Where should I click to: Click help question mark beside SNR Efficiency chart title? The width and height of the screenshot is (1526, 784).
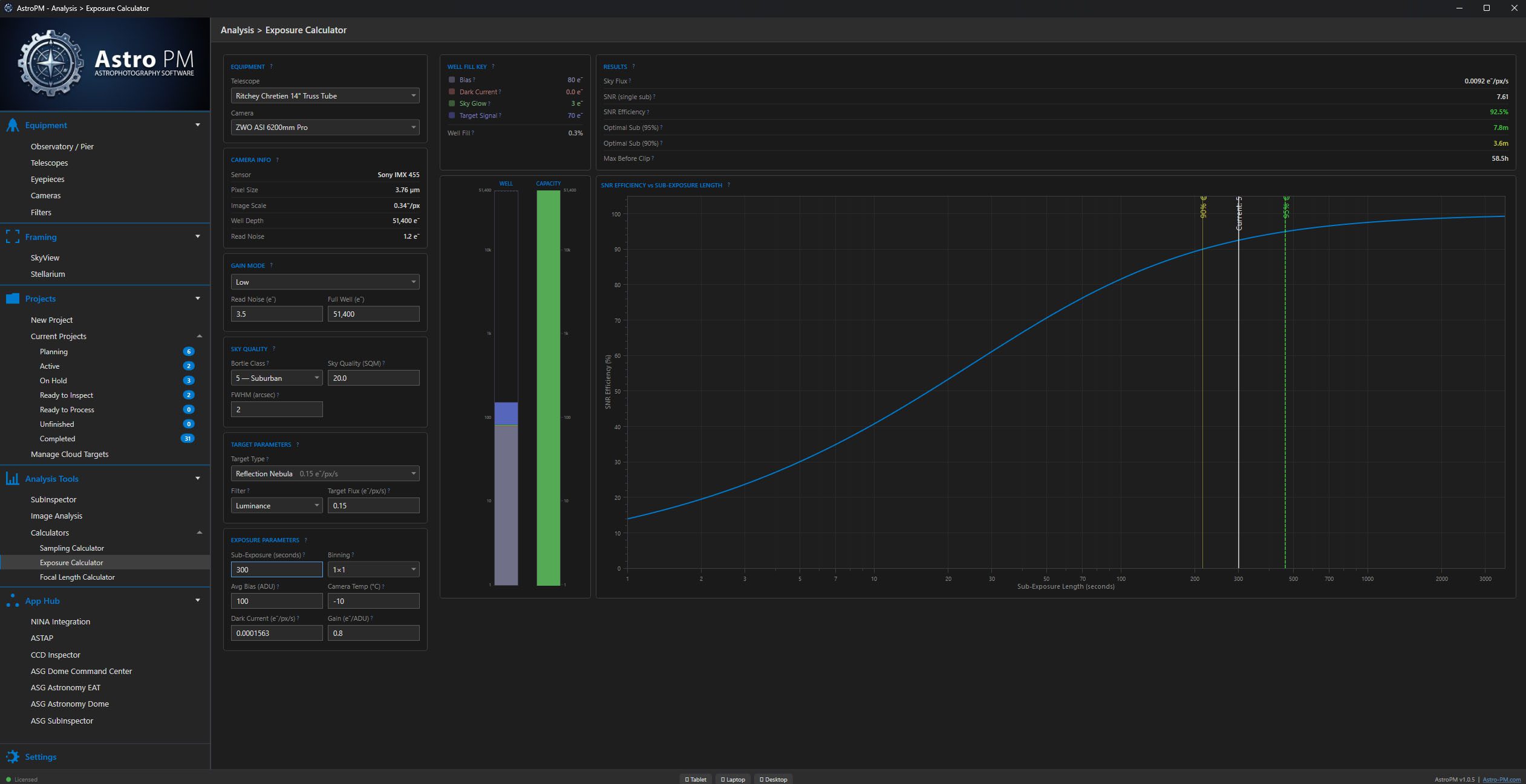click(x=728, y=185)
